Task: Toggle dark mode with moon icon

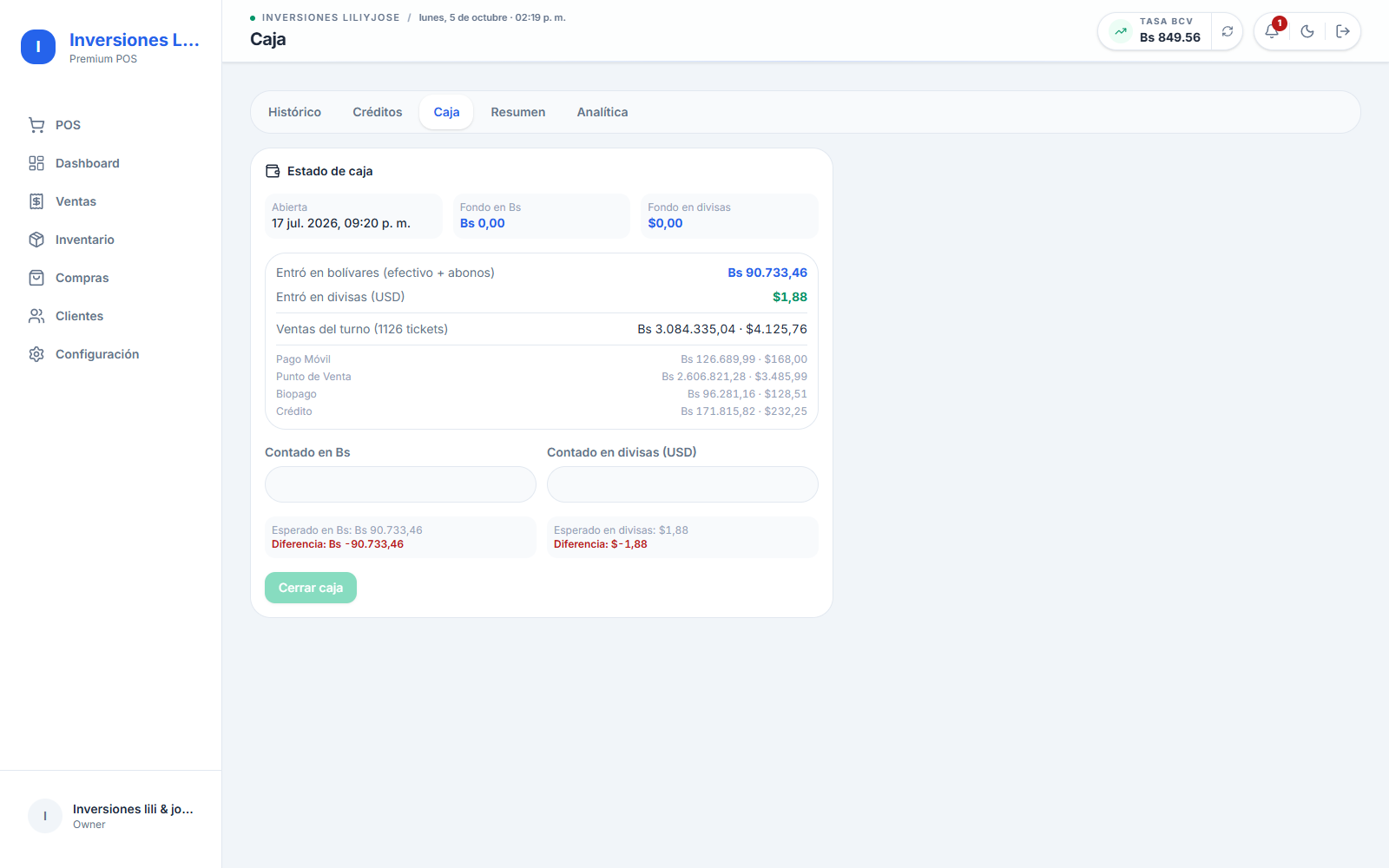Action: point(1307,31)
